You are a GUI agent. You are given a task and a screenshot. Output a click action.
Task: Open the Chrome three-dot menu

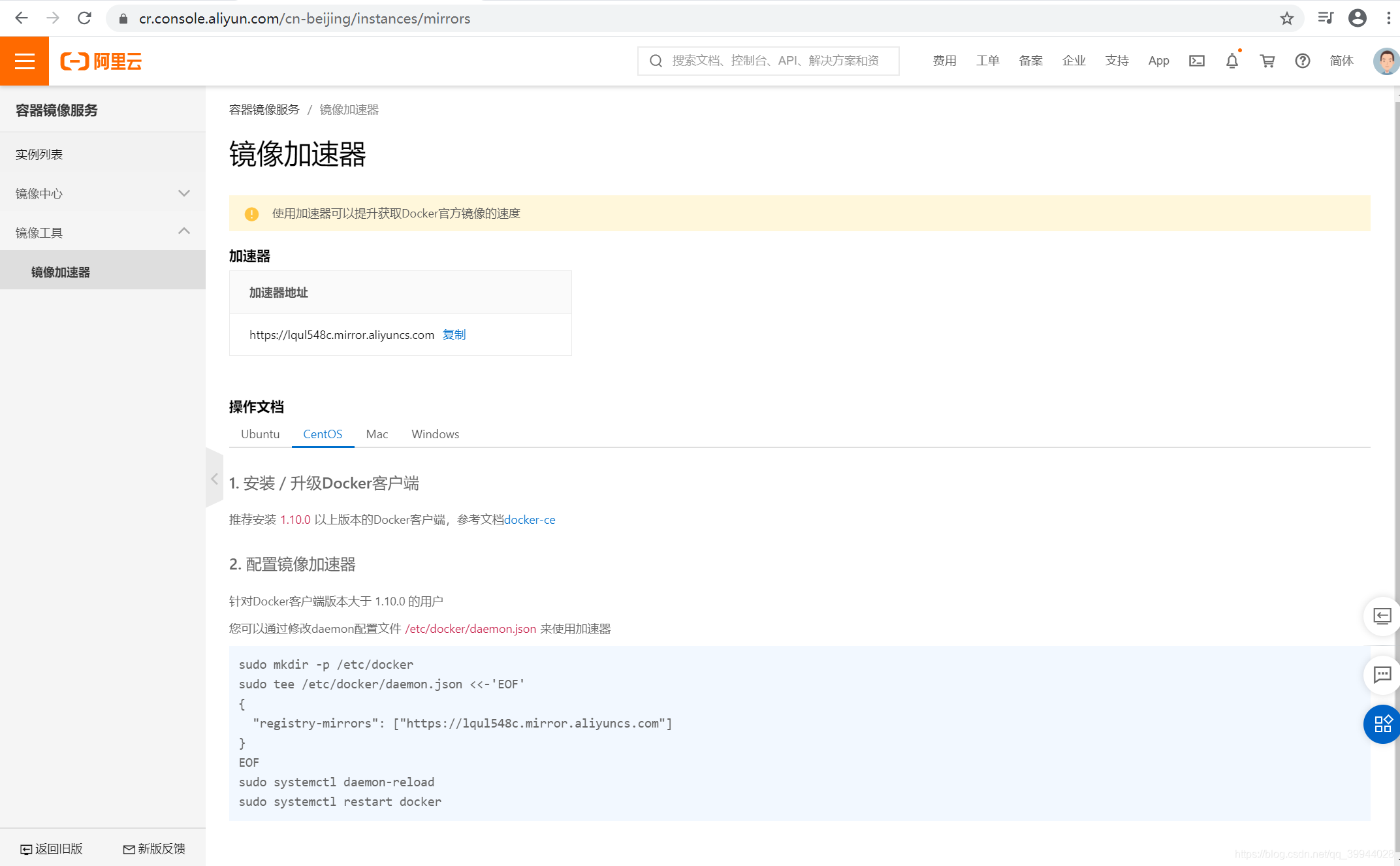[1388, 18]
